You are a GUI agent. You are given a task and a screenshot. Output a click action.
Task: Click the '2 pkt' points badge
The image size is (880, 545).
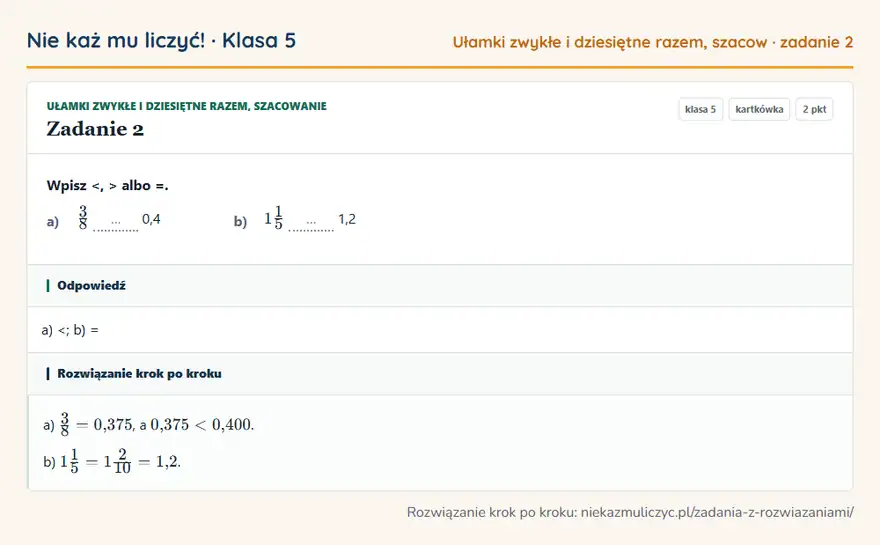pos(814,109)
